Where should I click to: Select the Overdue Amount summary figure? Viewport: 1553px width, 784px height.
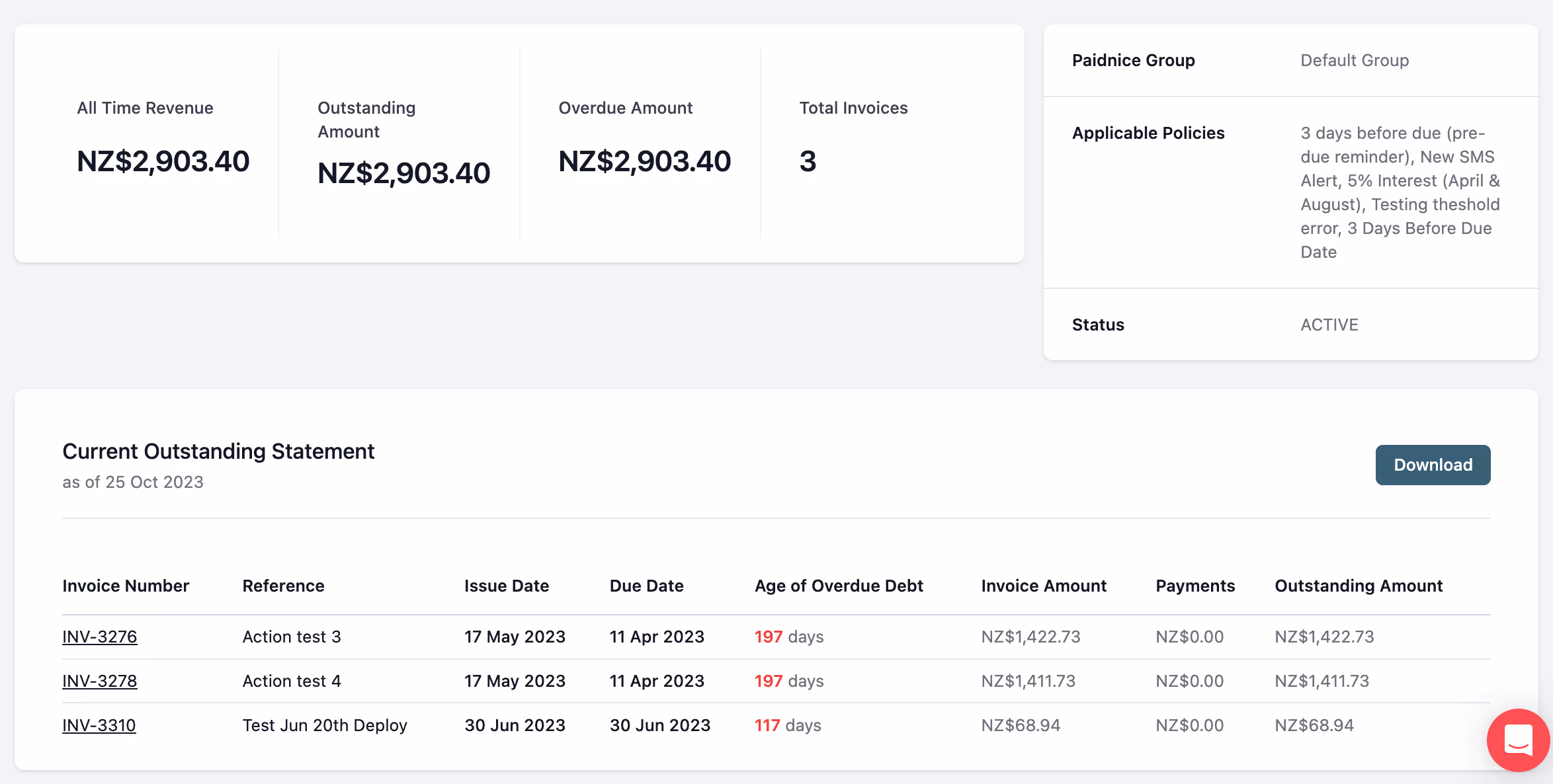click(644, 161)
